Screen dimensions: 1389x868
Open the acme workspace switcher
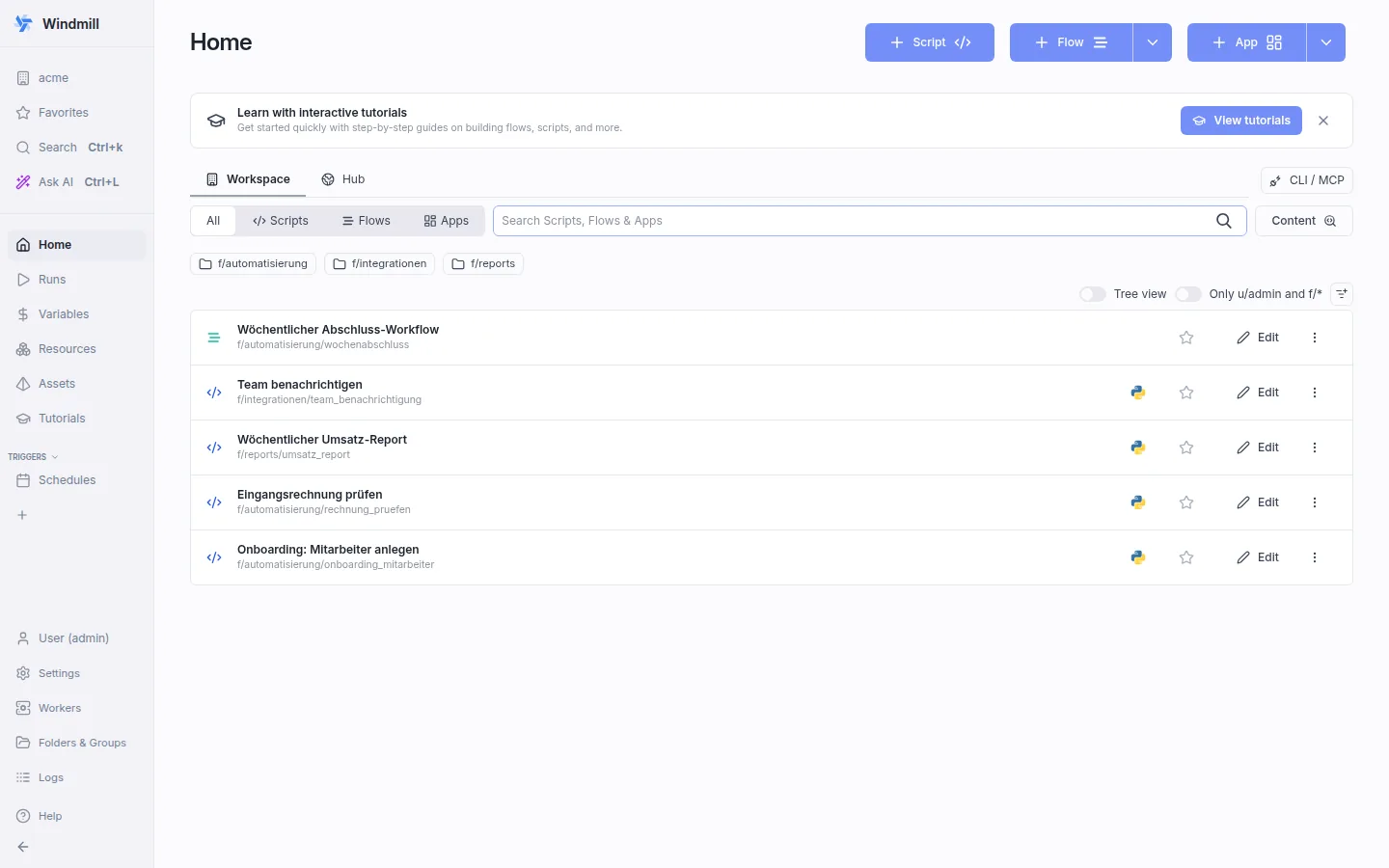pos(77,78)
